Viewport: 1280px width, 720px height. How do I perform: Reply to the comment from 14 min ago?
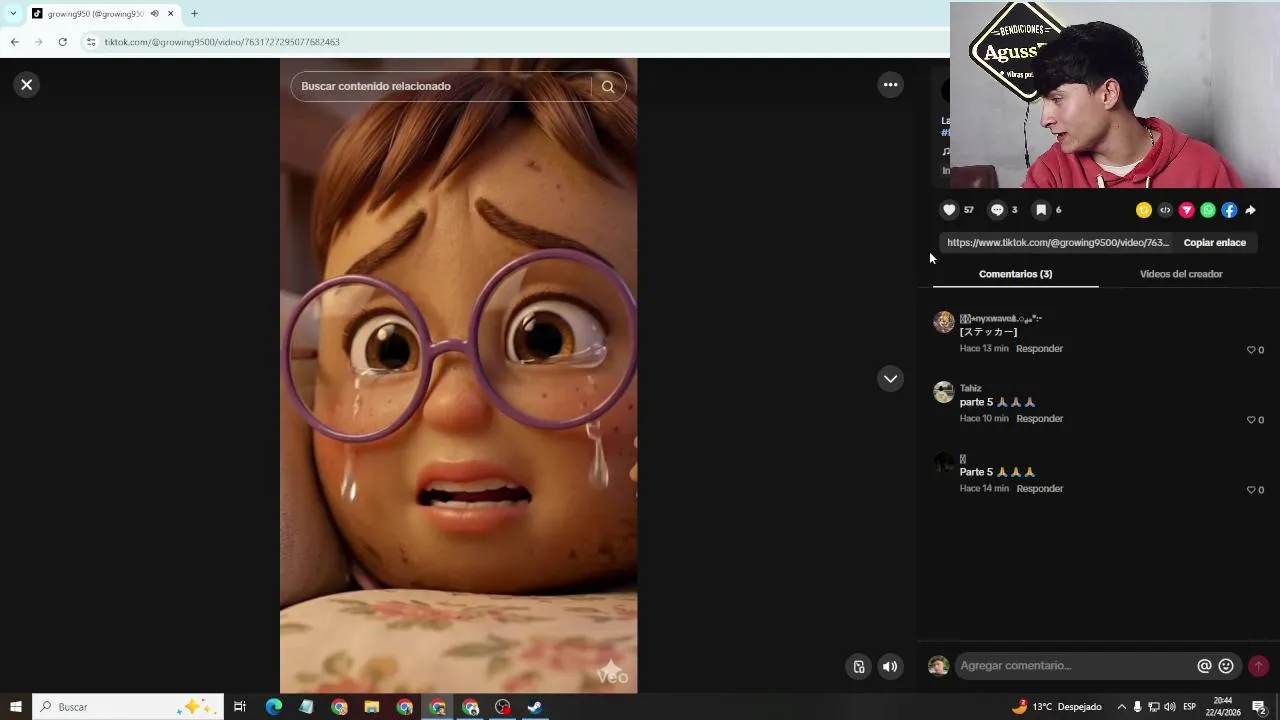point(1039,489)
